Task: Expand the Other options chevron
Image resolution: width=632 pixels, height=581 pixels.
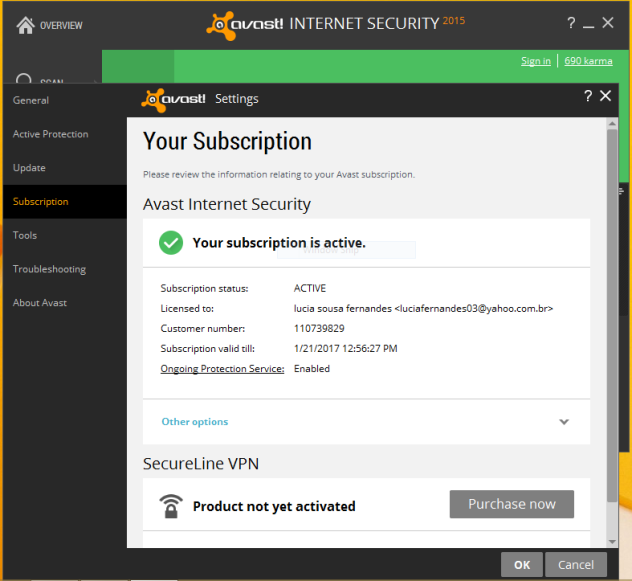Action: (564, 422)
